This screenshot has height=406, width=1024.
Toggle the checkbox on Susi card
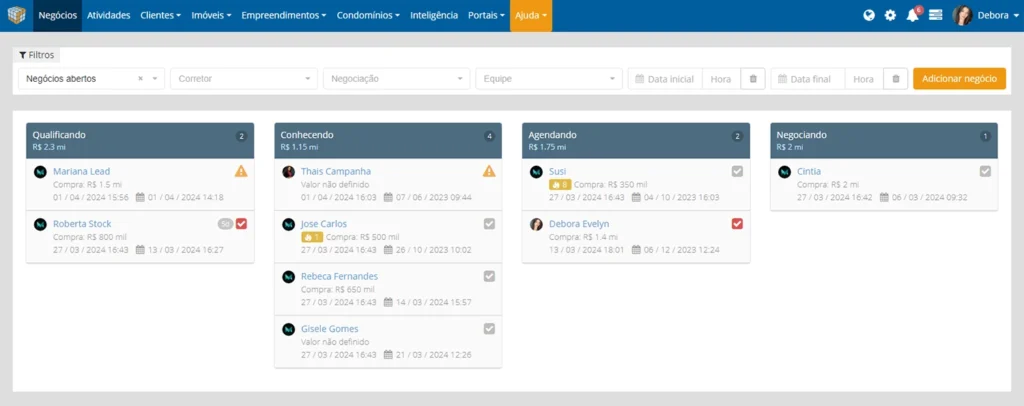point(737,172)
